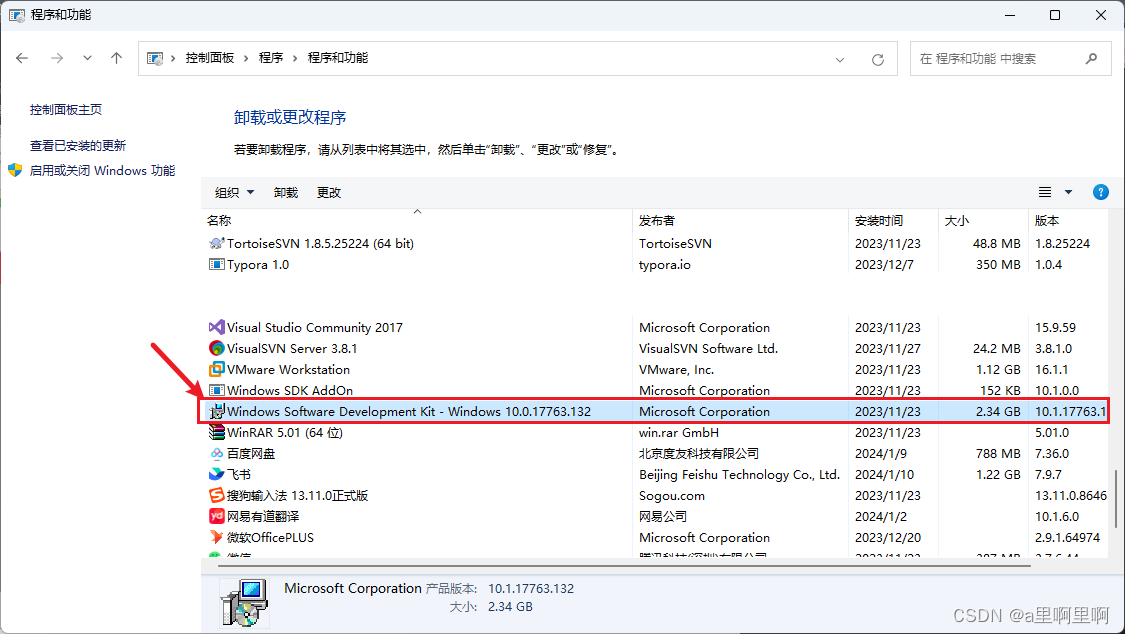Open the 组织 dropdown menu
The height and width of the screenshot is (634, 1125).
click(235, 192)
